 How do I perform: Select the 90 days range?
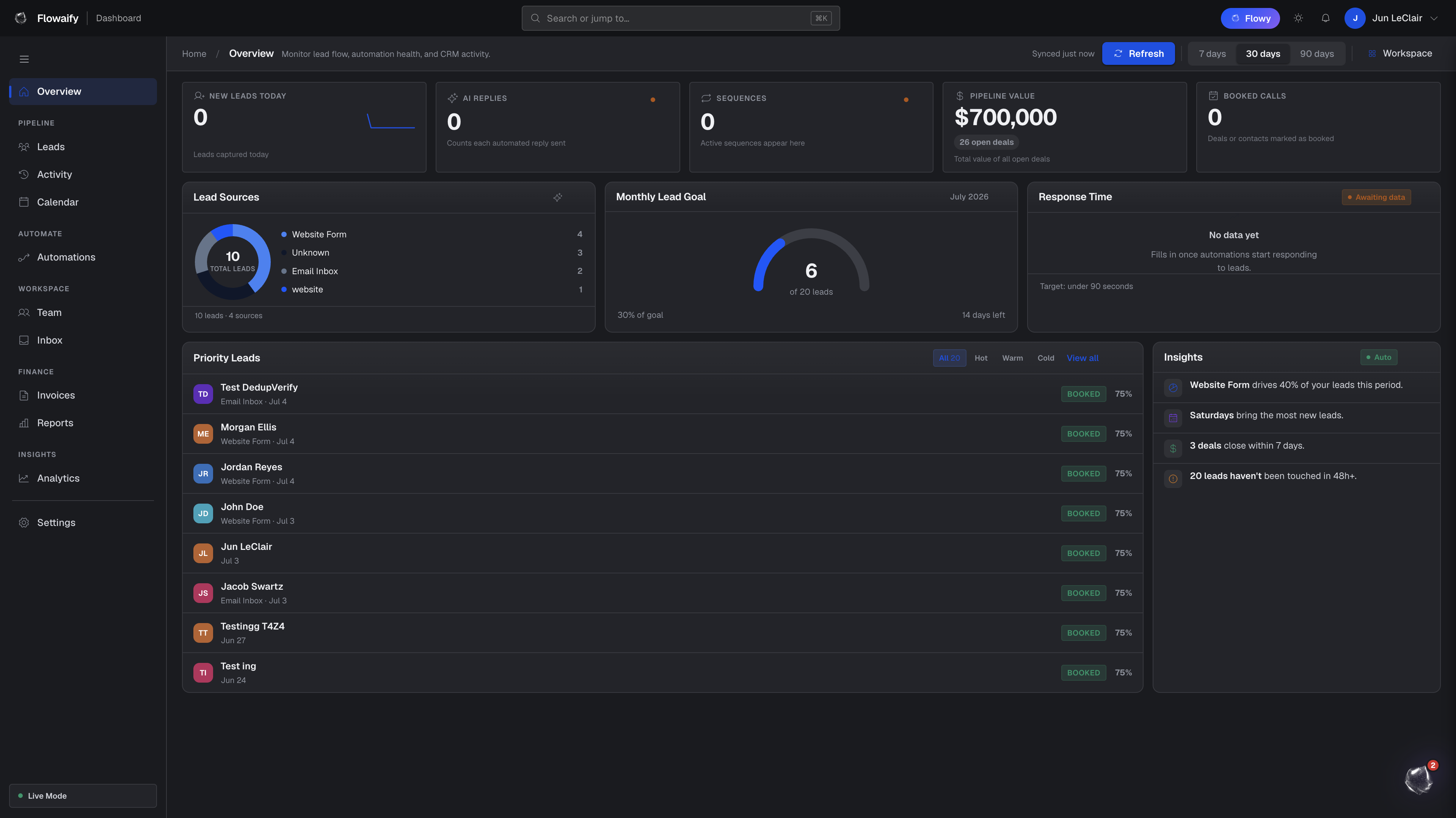[1317, 54]
